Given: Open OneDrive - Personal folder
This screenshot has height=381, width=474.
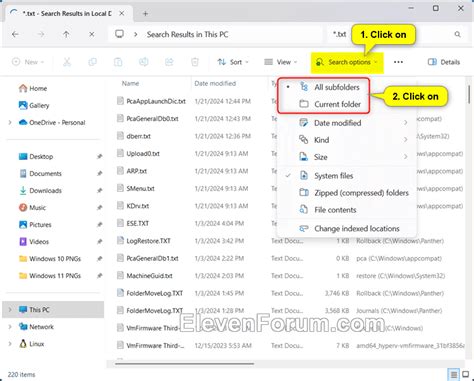Looking at the screenshot, I should pos(52,122).
